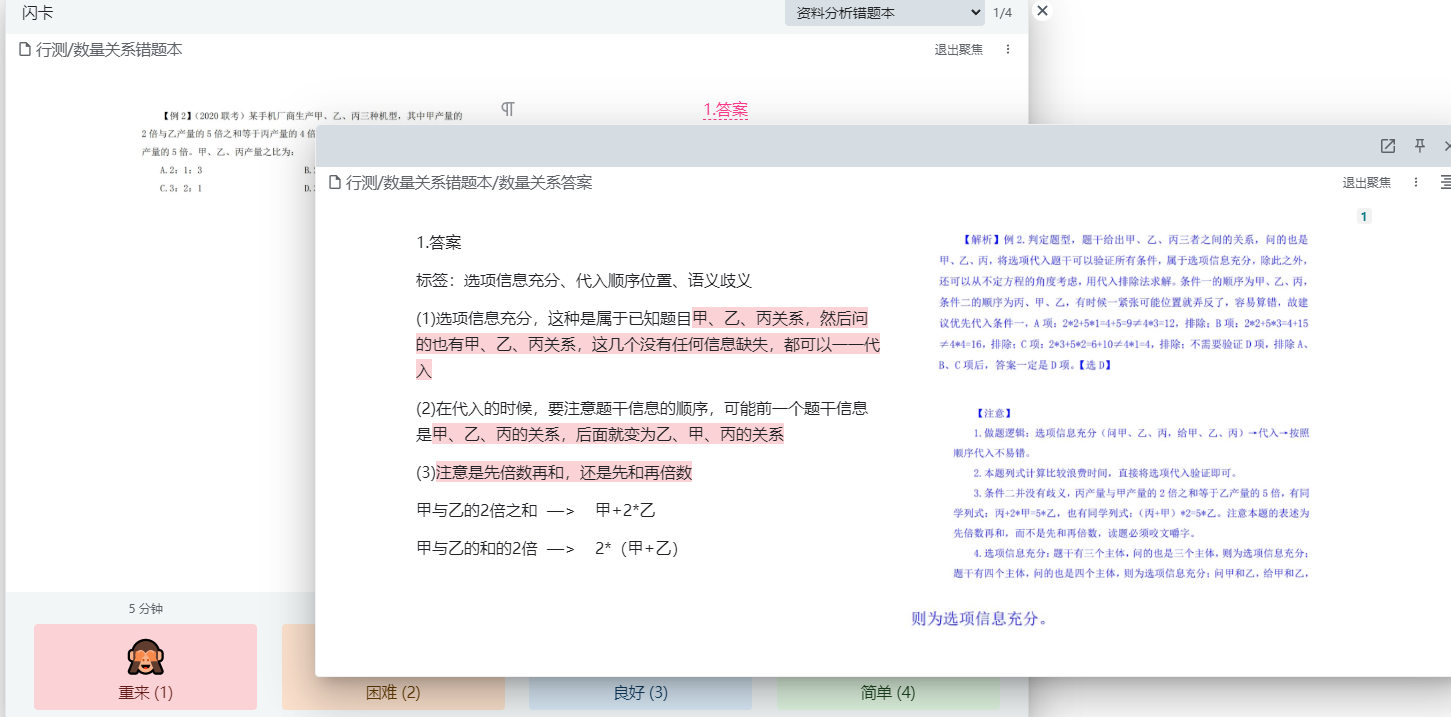Click 退出聚焦 in the floating answer window
1451x717 pixels.
tap(1366, 182)
